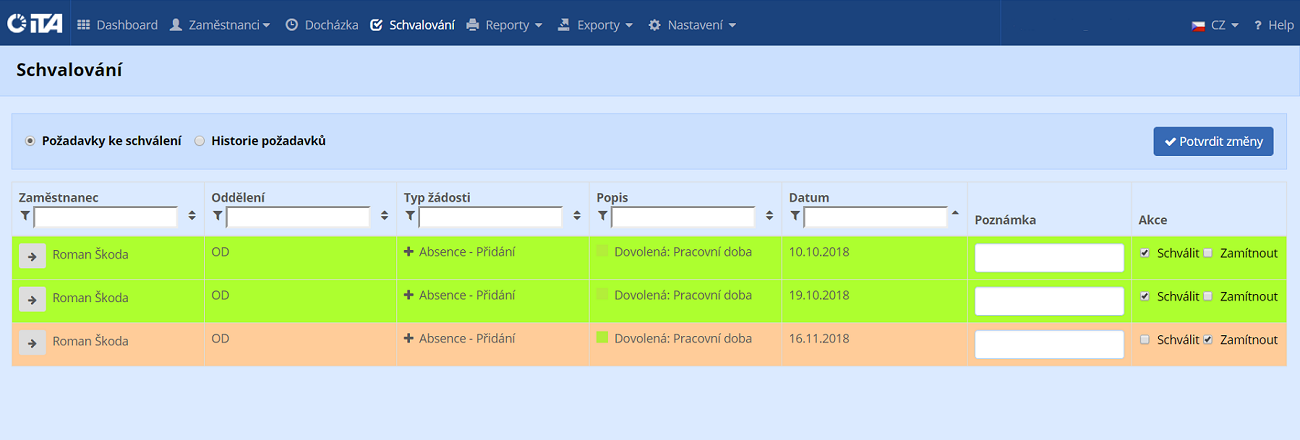Open the CZ language selector
Screen dimensions: 1300x440
[1215, 25]
